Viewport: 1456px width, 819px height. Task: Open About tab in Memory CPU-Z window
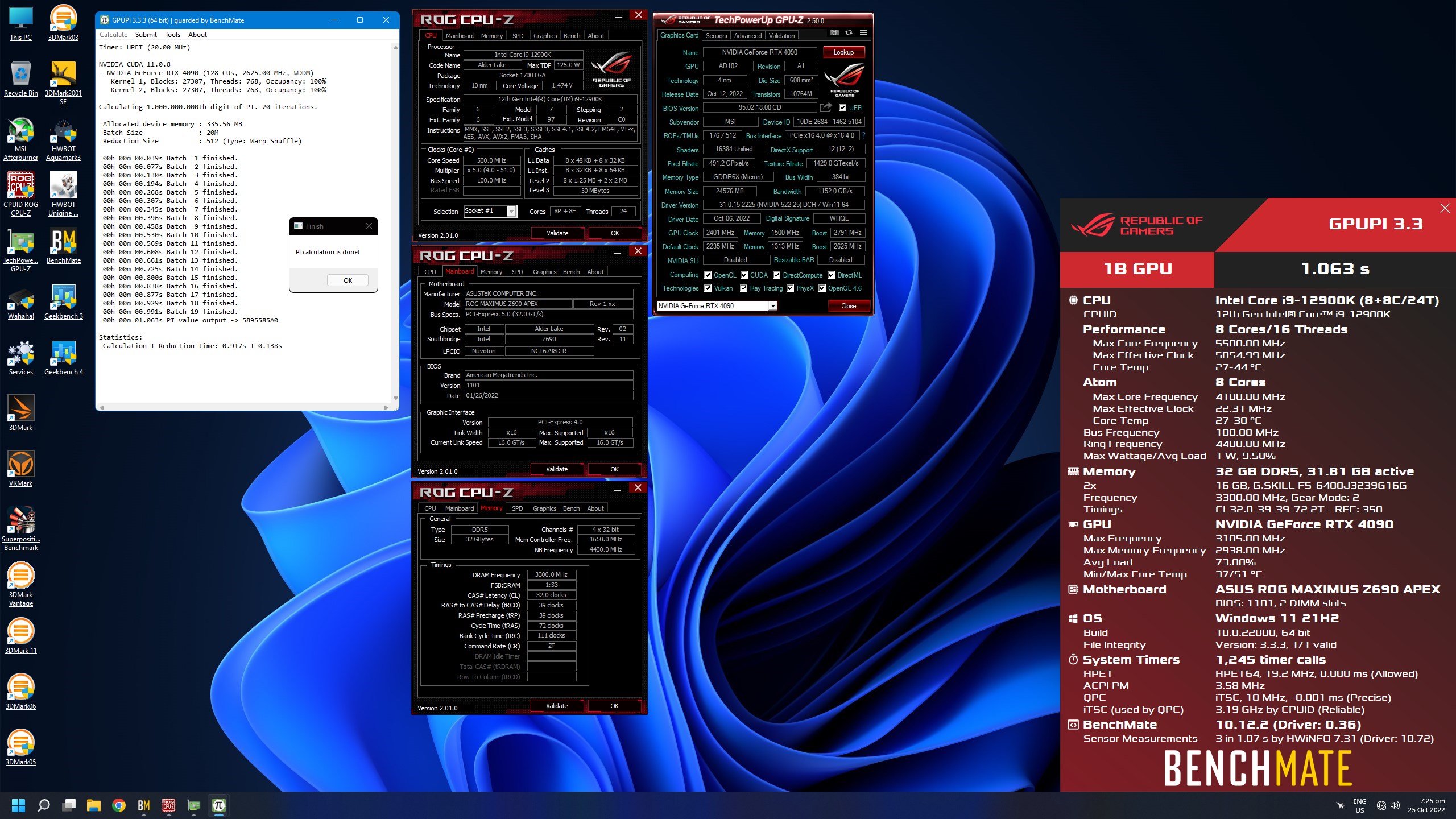(595, 508)
